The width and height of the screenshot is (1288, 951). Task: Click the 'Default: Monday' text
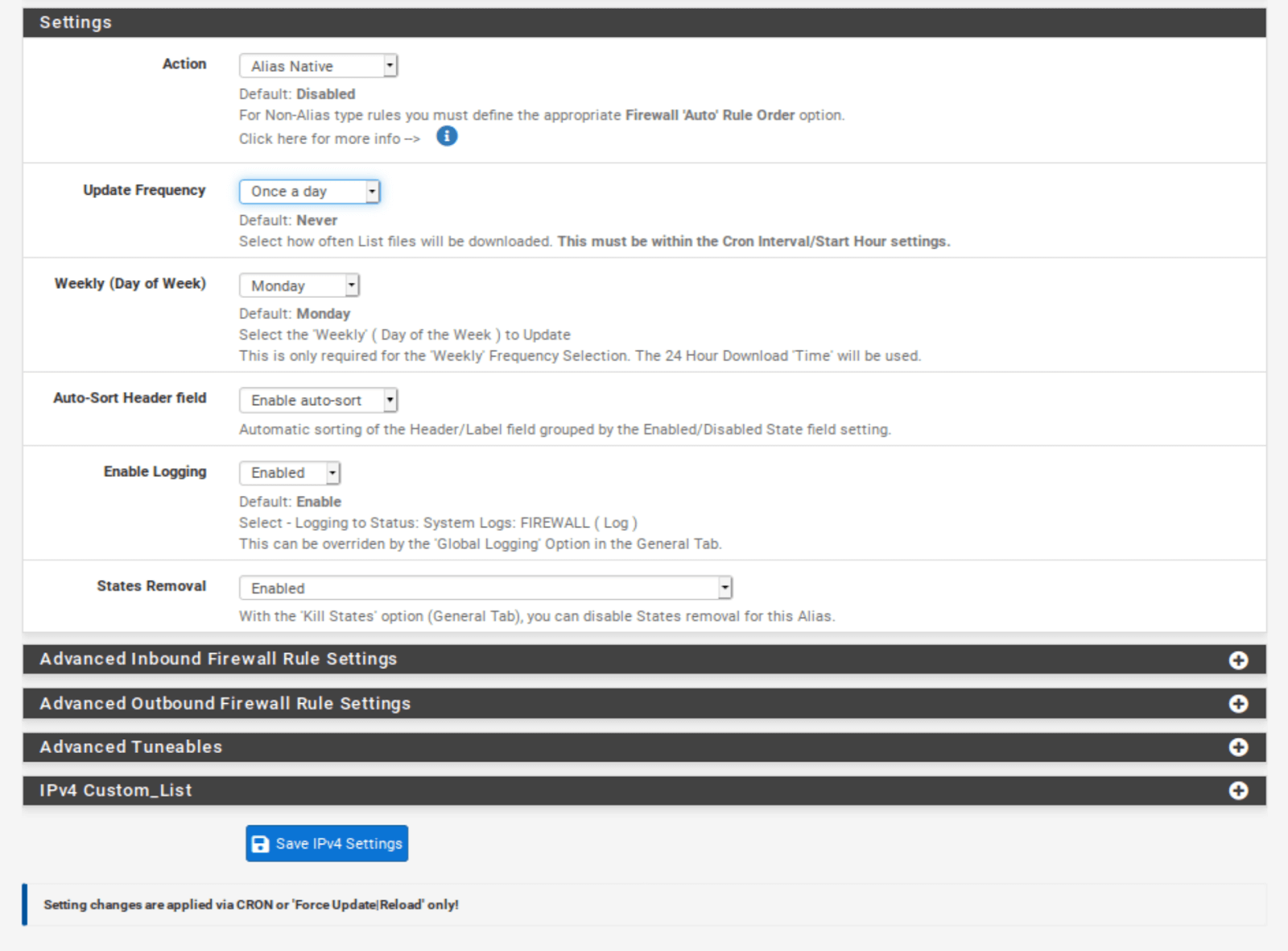(x=295, y=313)
